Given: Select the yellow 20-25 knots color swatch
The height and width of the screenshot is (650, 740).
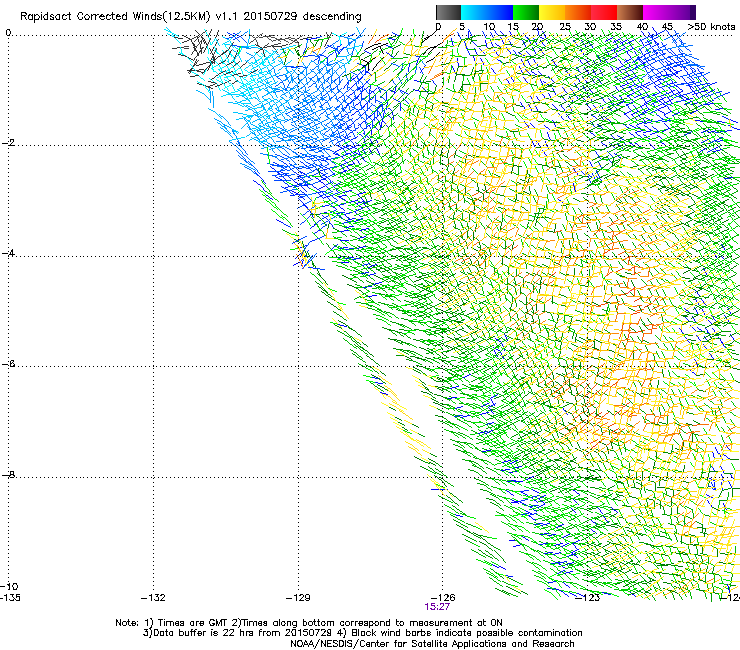Looking at the screenshot, I should (x=552, y=12).
